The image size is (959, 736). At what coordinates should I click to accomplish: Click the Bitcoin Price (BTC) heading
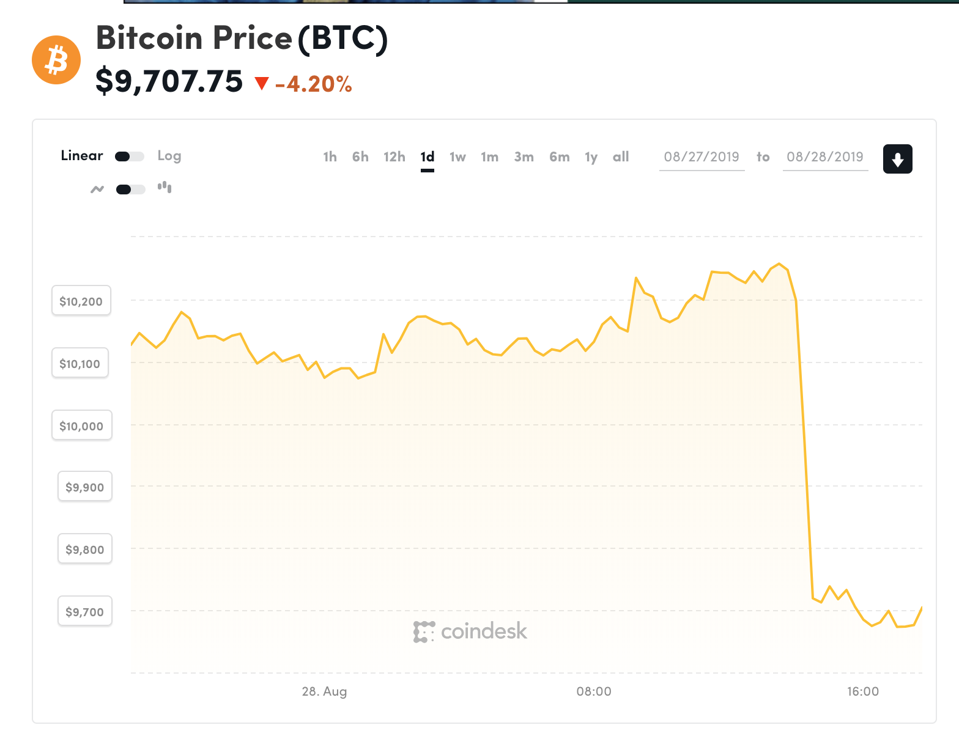[x=241, y=38]
